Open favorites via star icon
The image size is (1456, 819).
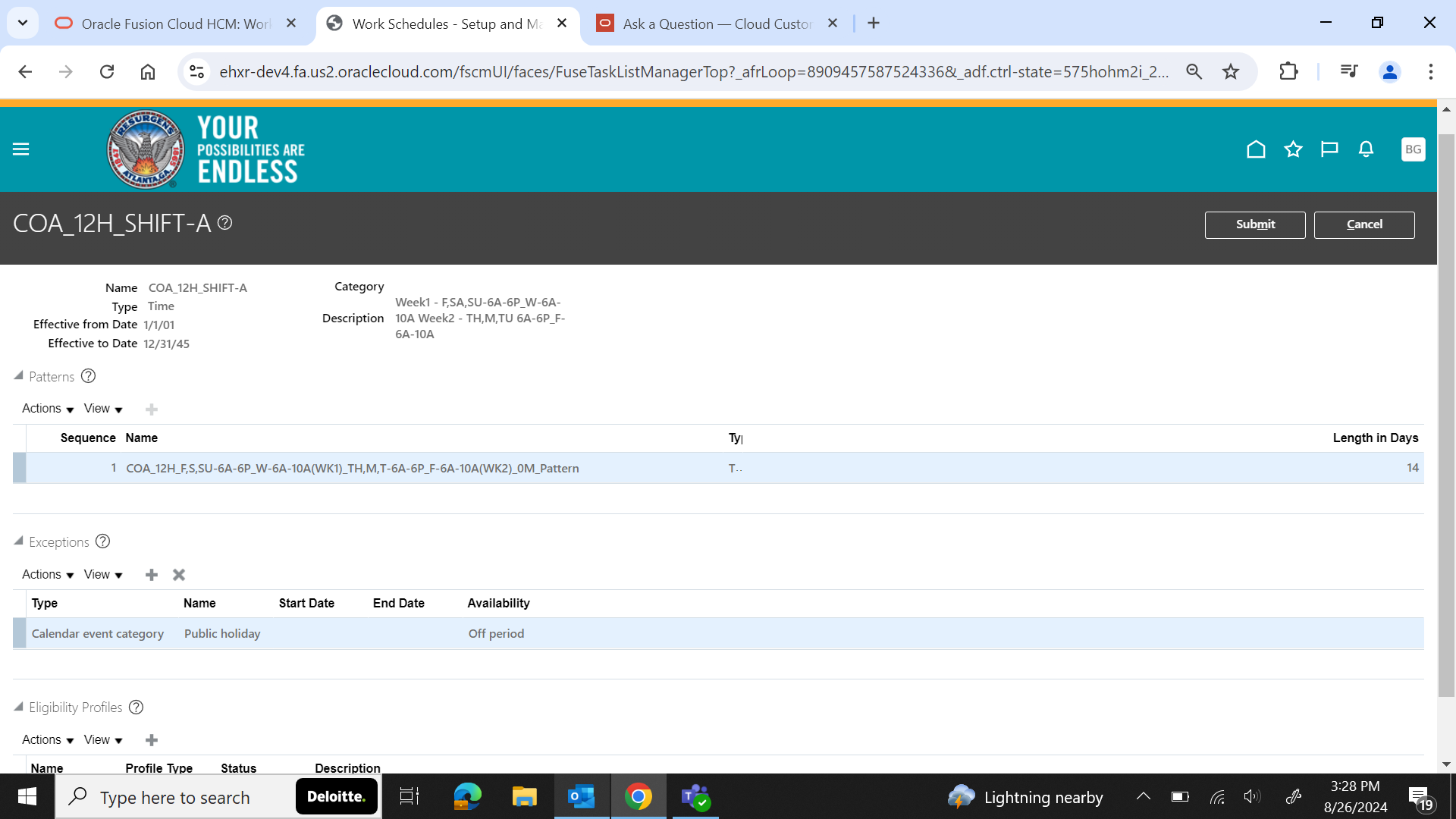coord(1293,149)
